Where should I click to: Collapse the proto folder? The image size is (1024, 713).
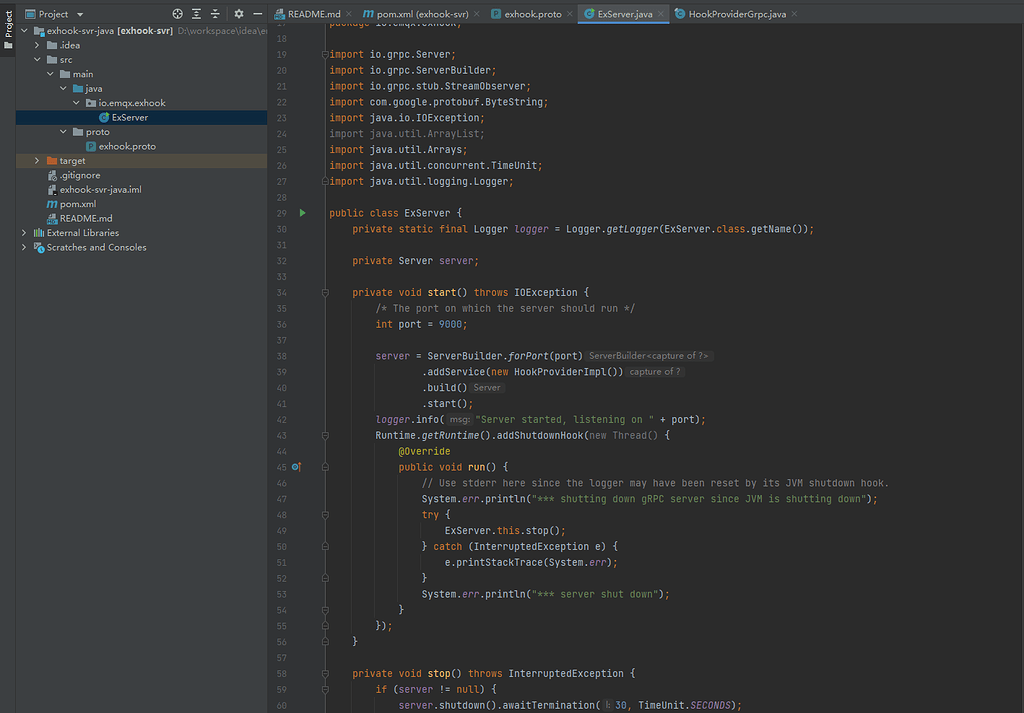tap(64, 132)
